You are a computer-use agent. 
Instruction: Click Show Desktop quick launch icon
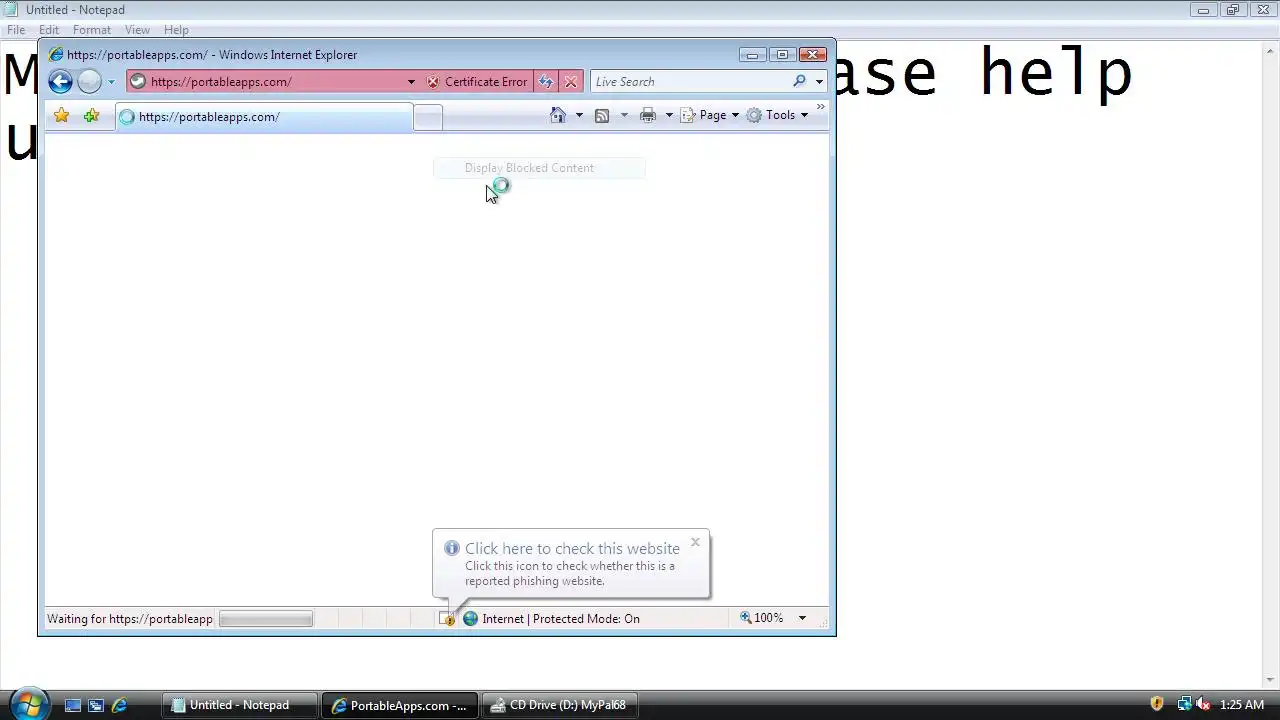pyautogui.click(x=73, y=705)
